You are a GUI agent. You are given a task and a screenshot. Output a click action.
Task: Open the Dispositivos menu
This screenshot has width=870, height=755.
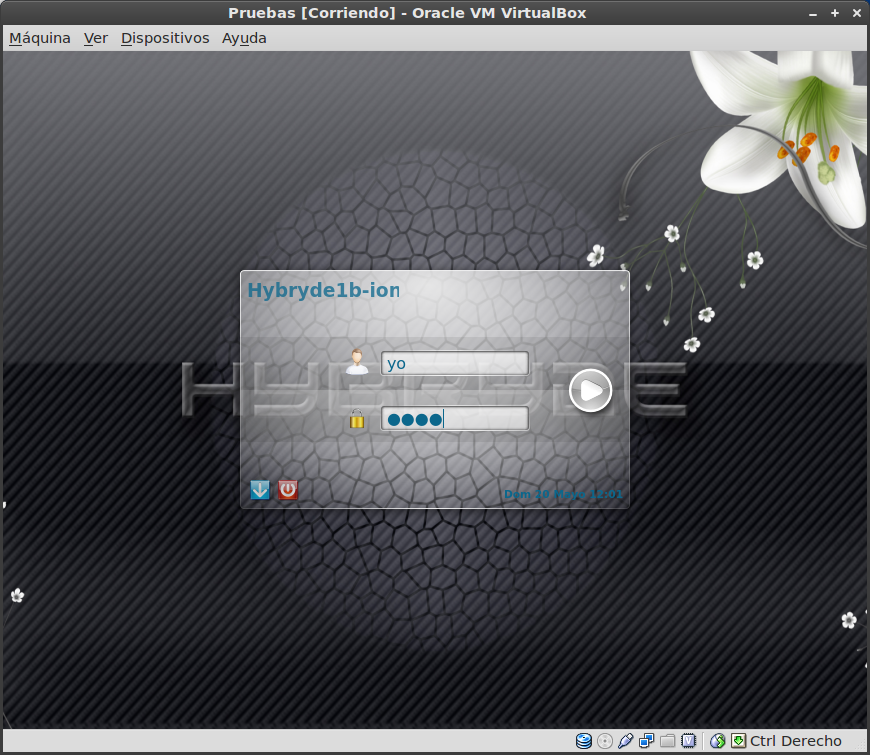[164, 37]
